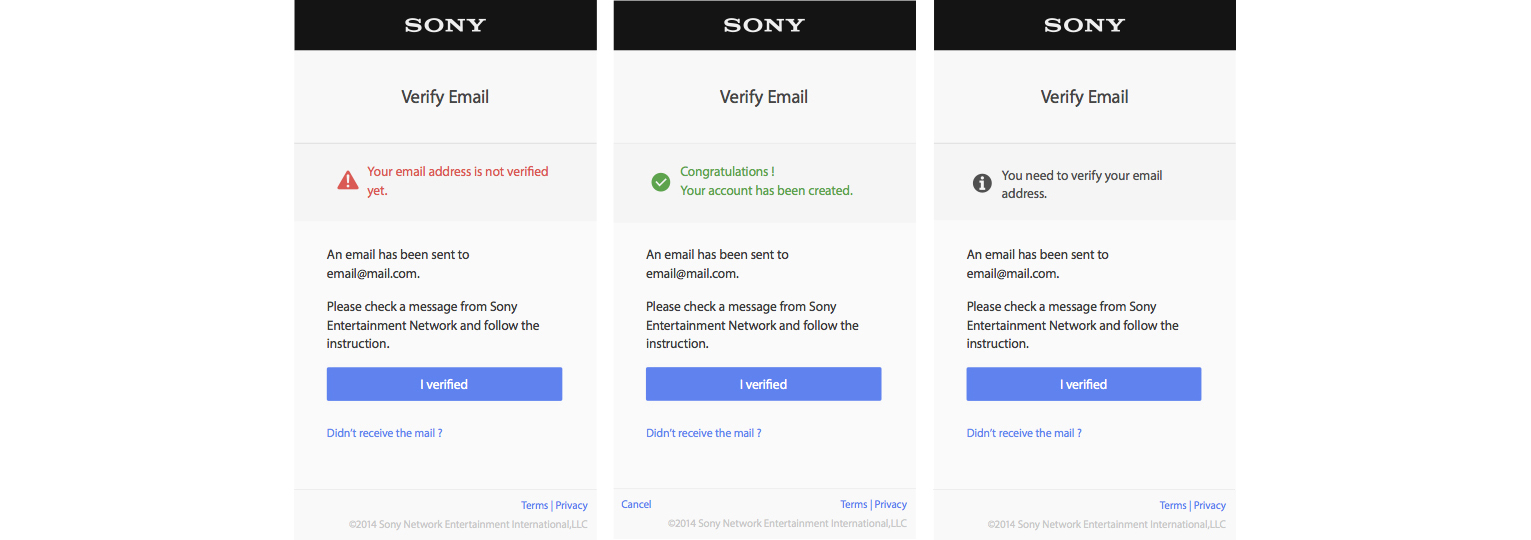
Task: Click the Sony logo above the error message
Action: 445,25
